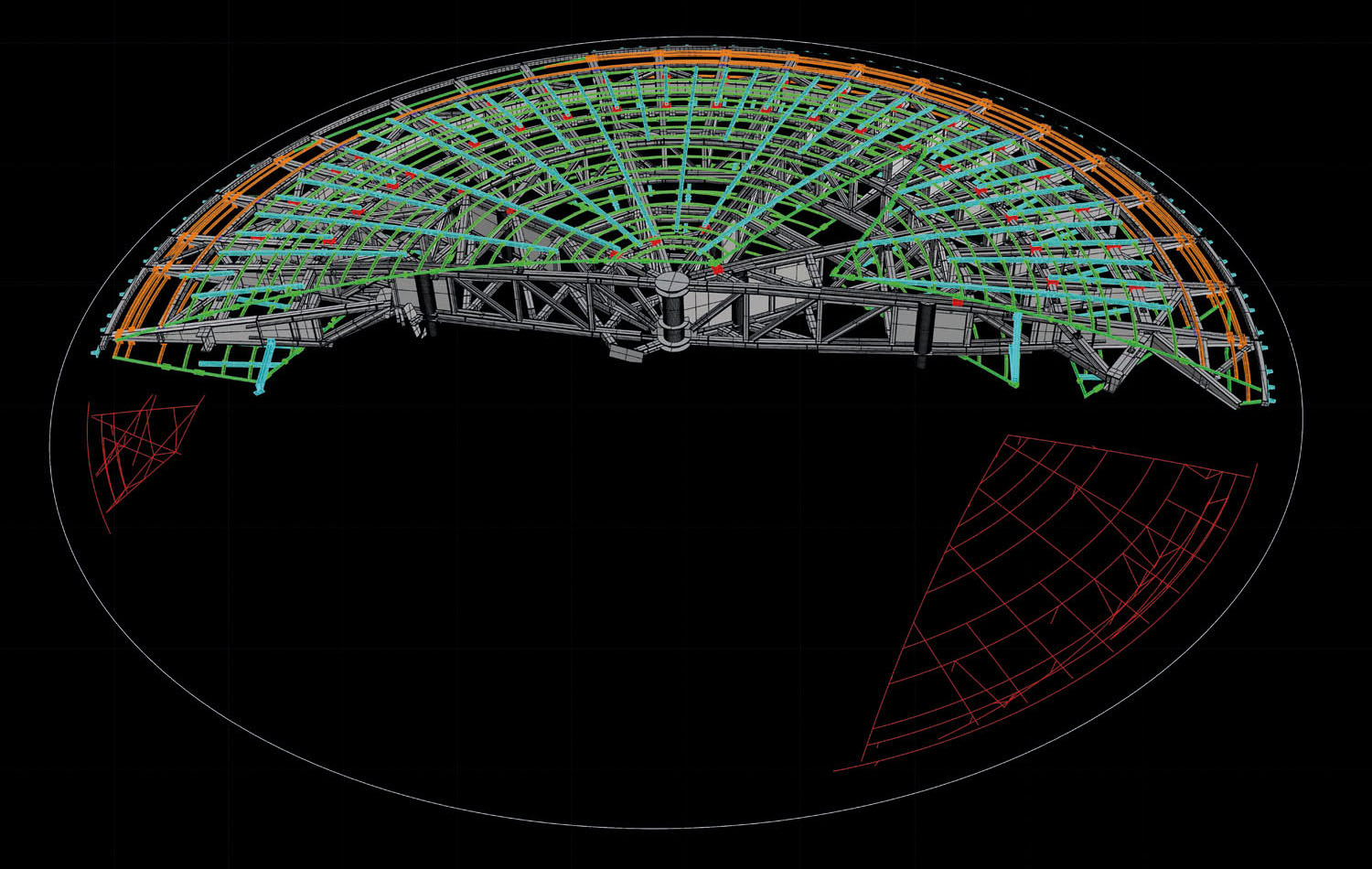
Task: Select the red marker on right truss chord
Action: (x=958, y=301)
